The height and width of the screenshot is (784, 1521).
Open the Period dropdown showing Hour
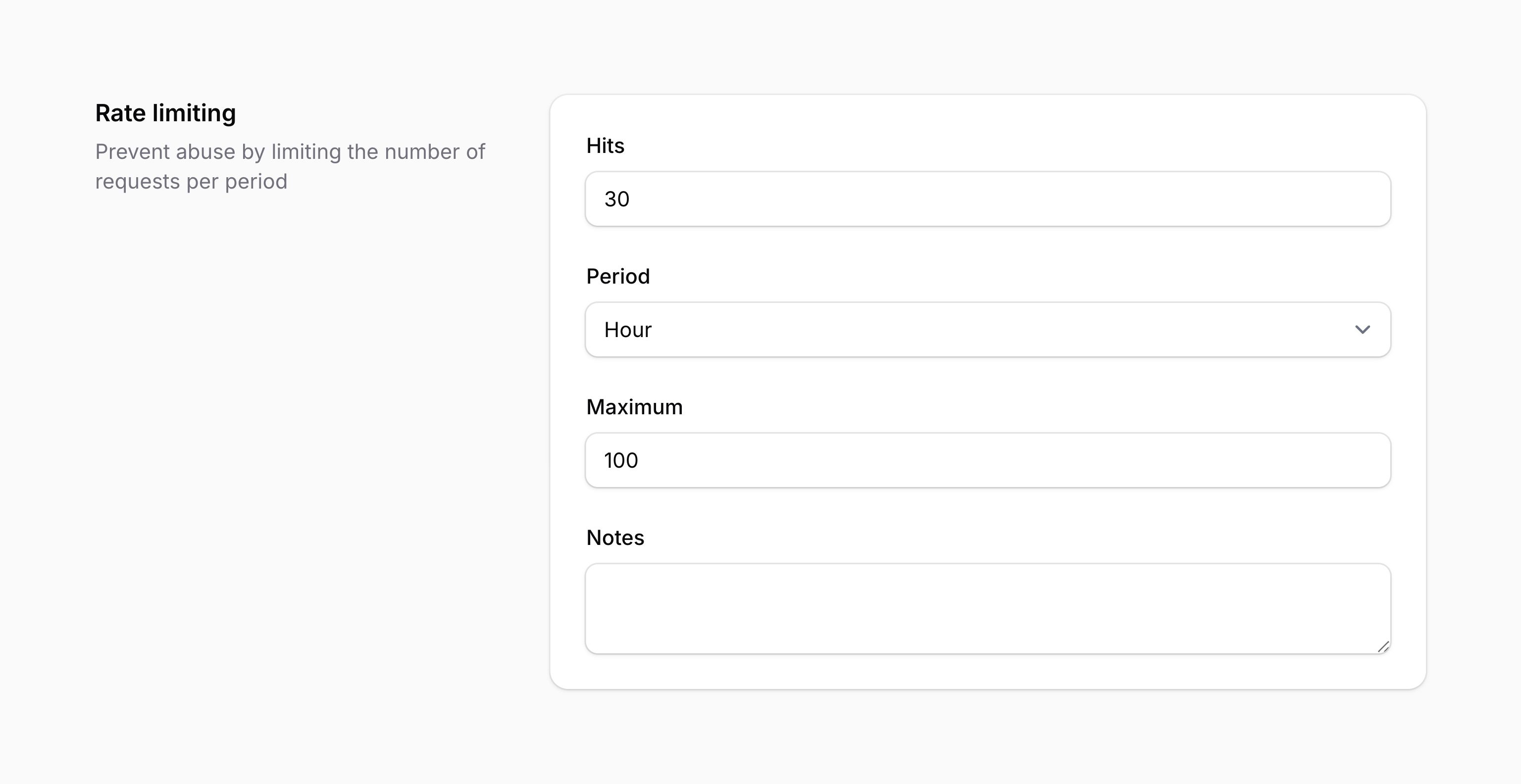point(987,330)
